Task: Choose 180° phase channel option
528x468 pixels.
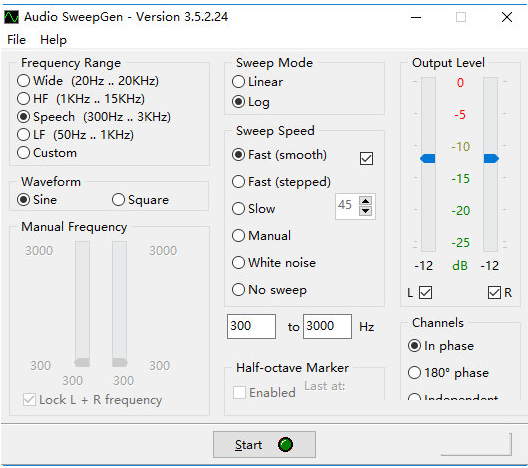Action: point(448,373)
